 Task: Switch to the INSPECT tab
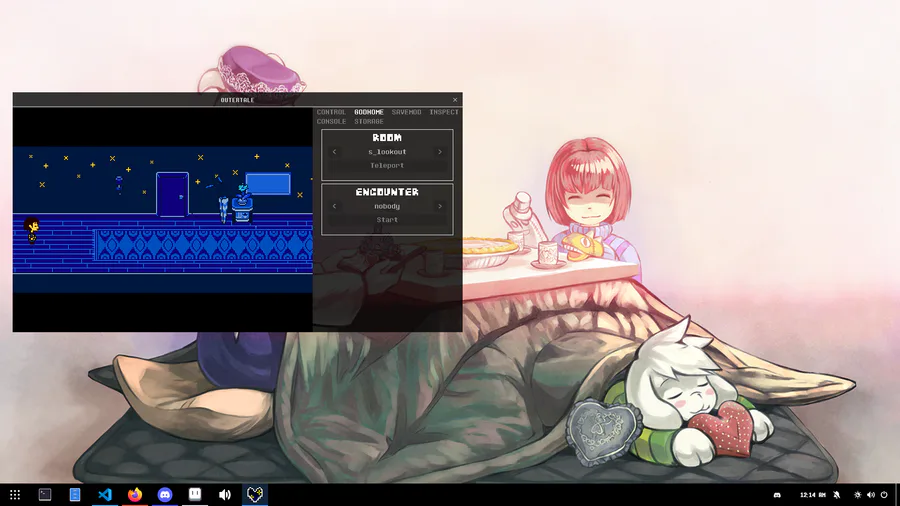point(444,112)
